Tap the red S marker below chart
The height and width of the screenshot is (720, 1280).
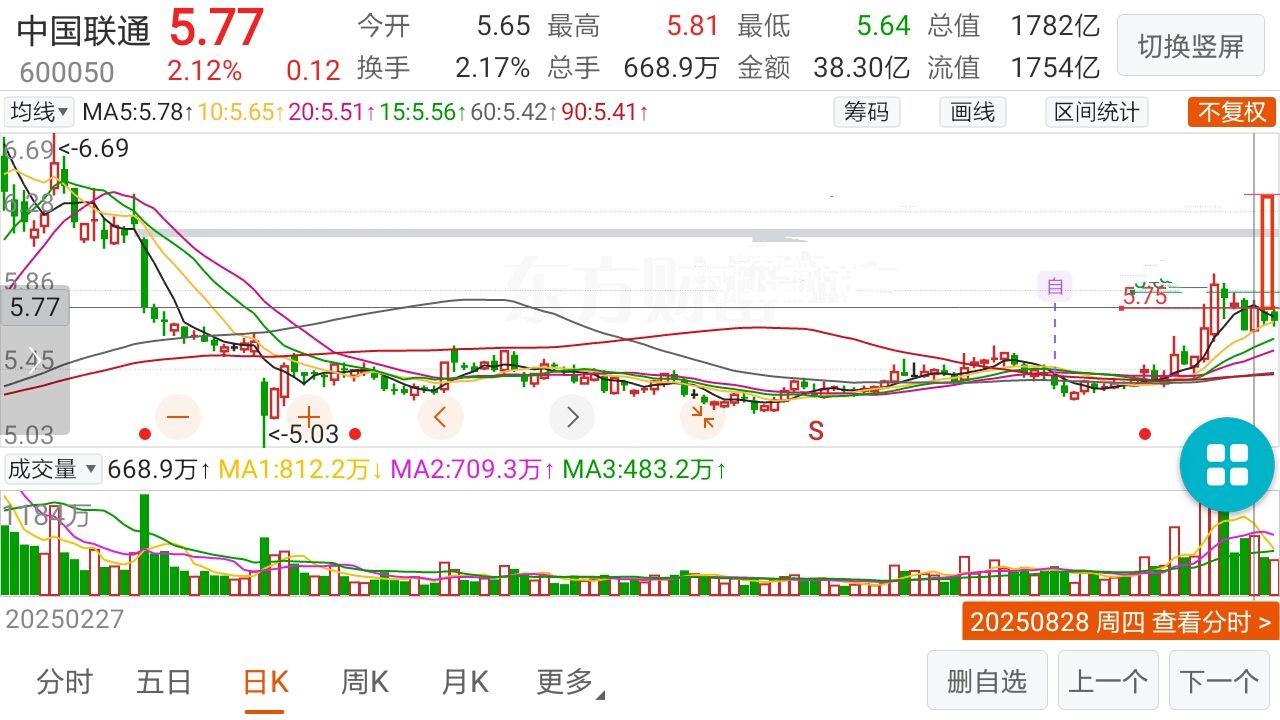[x=816, y=431]
